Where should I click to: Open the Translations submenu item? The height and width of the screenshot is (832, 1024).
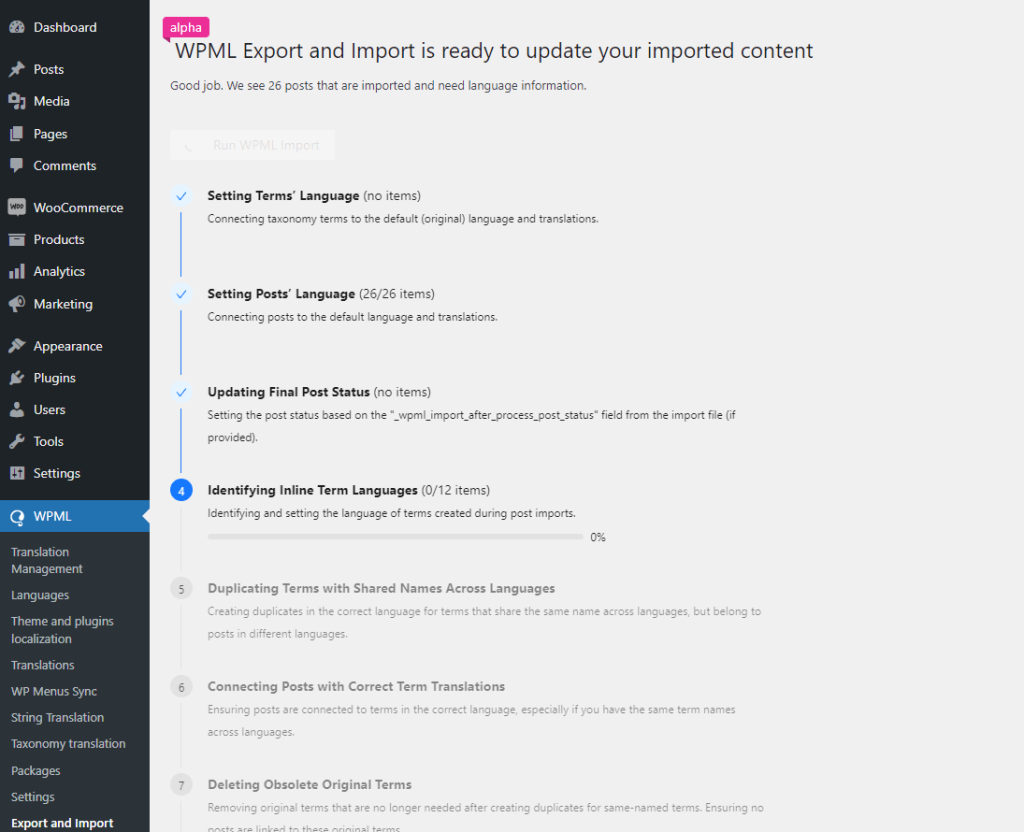pyautogui.click(x=42, y=665)
